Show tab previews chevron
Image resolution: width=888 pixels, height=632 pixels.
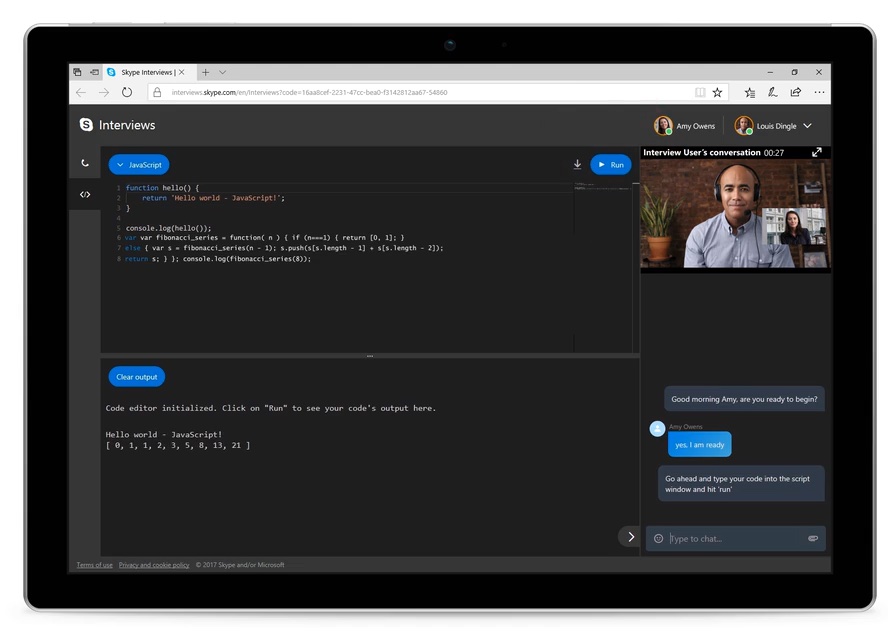pyautogui.click(x=223, y=72)
